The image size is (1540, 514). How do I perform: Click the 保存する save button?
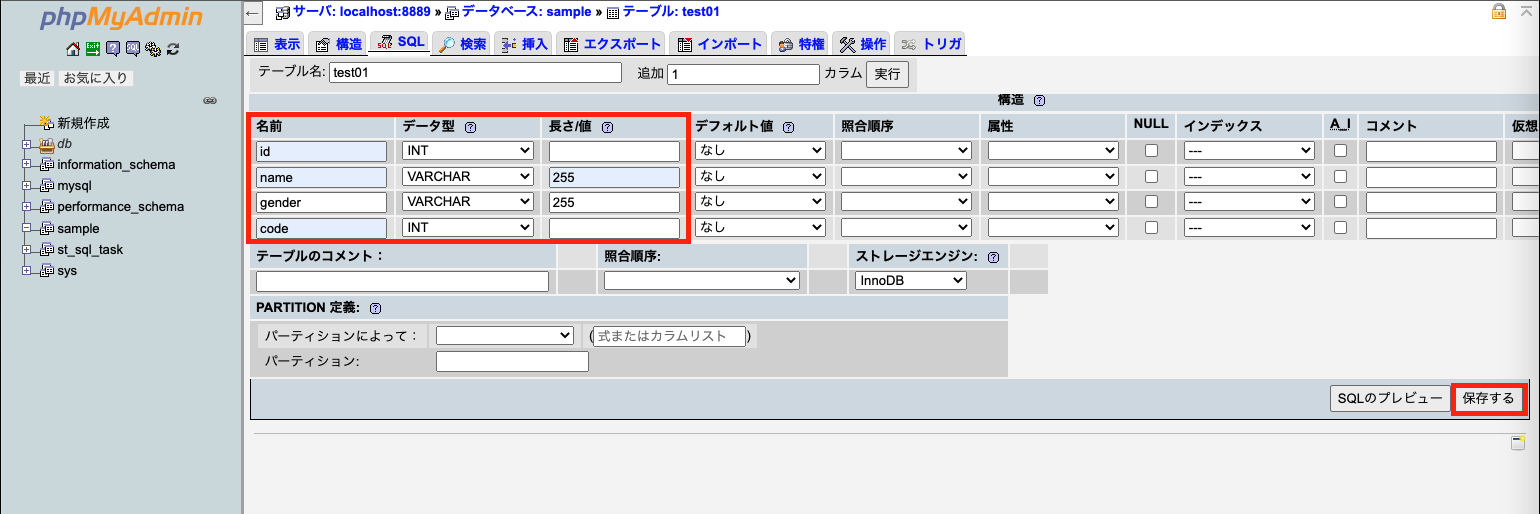point(1488,398)
